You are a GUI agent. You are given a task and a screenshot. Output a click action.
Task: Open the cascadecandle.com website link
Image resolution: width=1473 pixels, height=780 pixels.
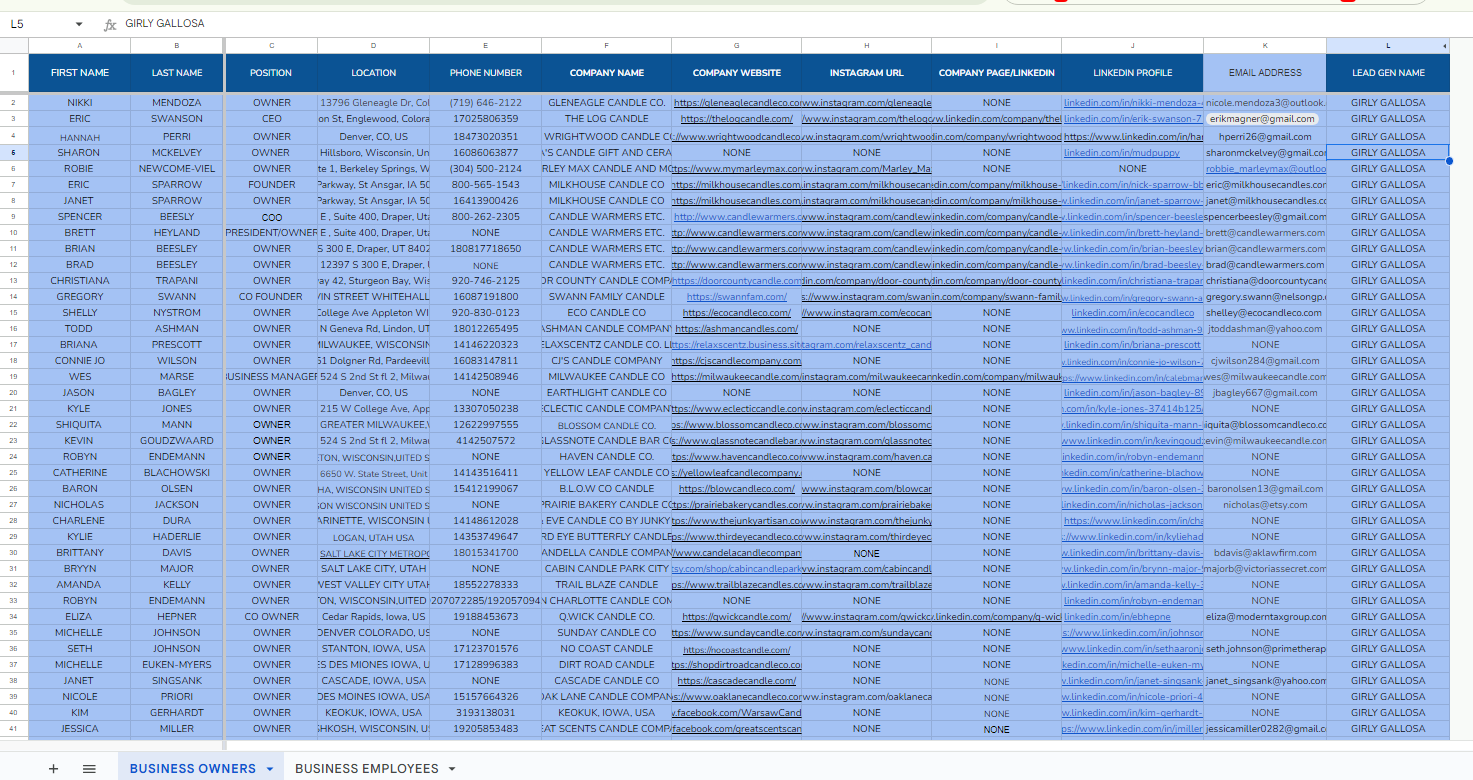click(737, 681)
